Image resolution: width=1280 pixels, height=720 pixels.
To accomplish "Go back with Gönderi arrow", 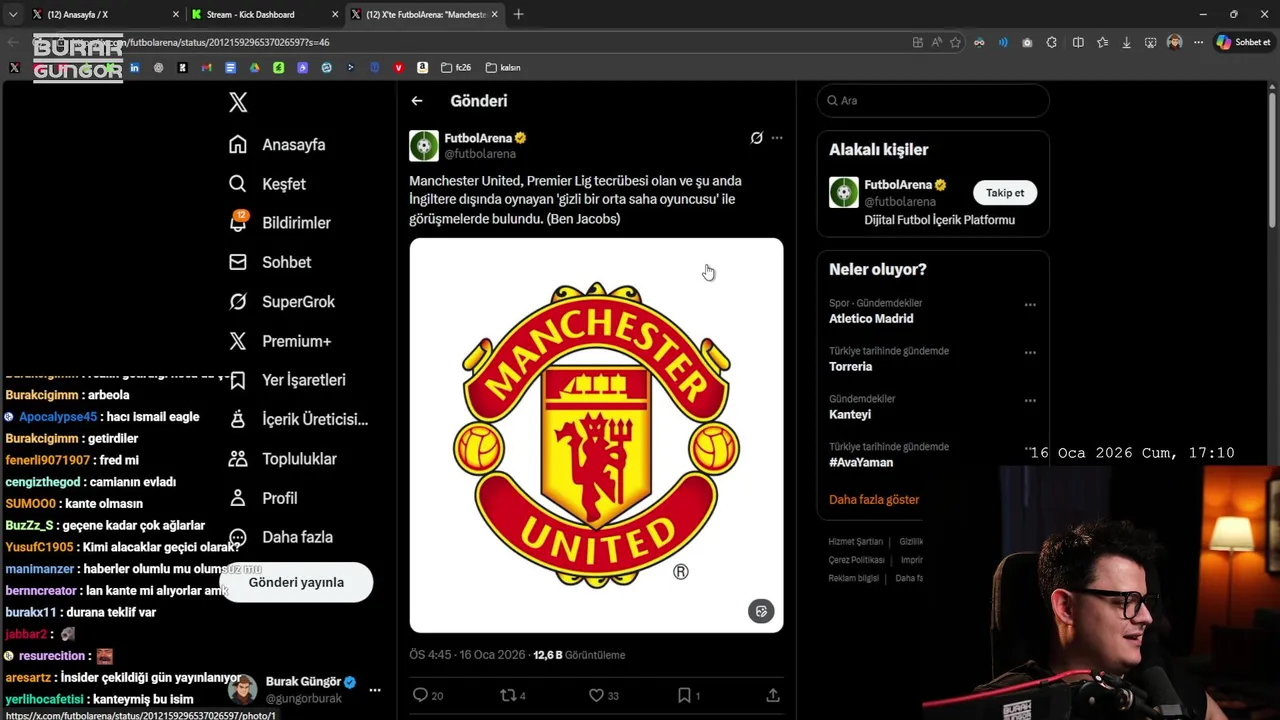I will [417, 101].
